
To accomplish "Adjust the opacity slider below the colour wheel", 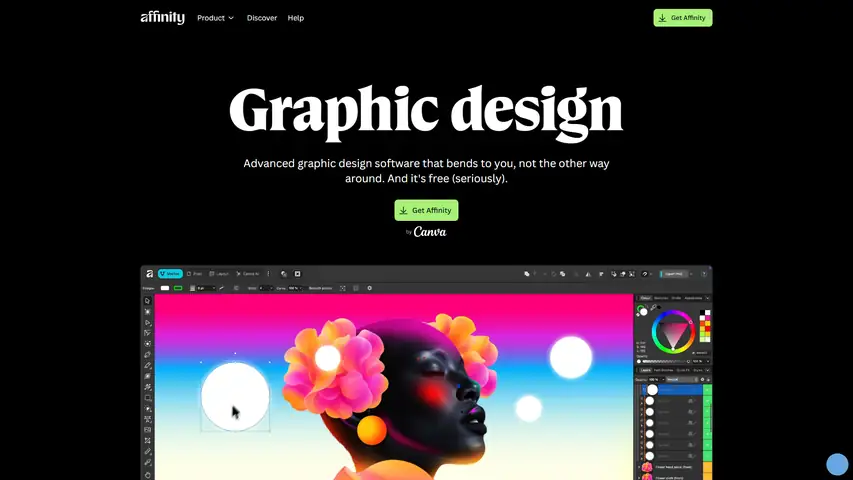I will tap(664, 361).
